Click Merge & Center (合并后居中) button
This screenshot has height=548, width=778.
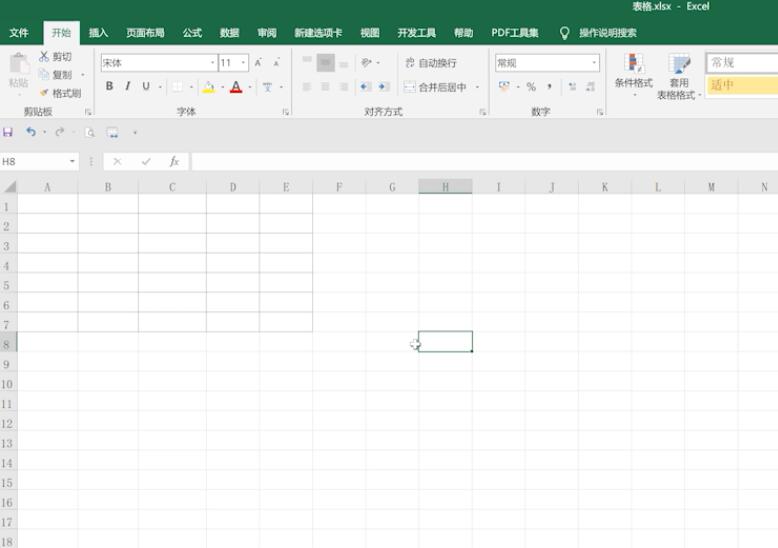435,87
